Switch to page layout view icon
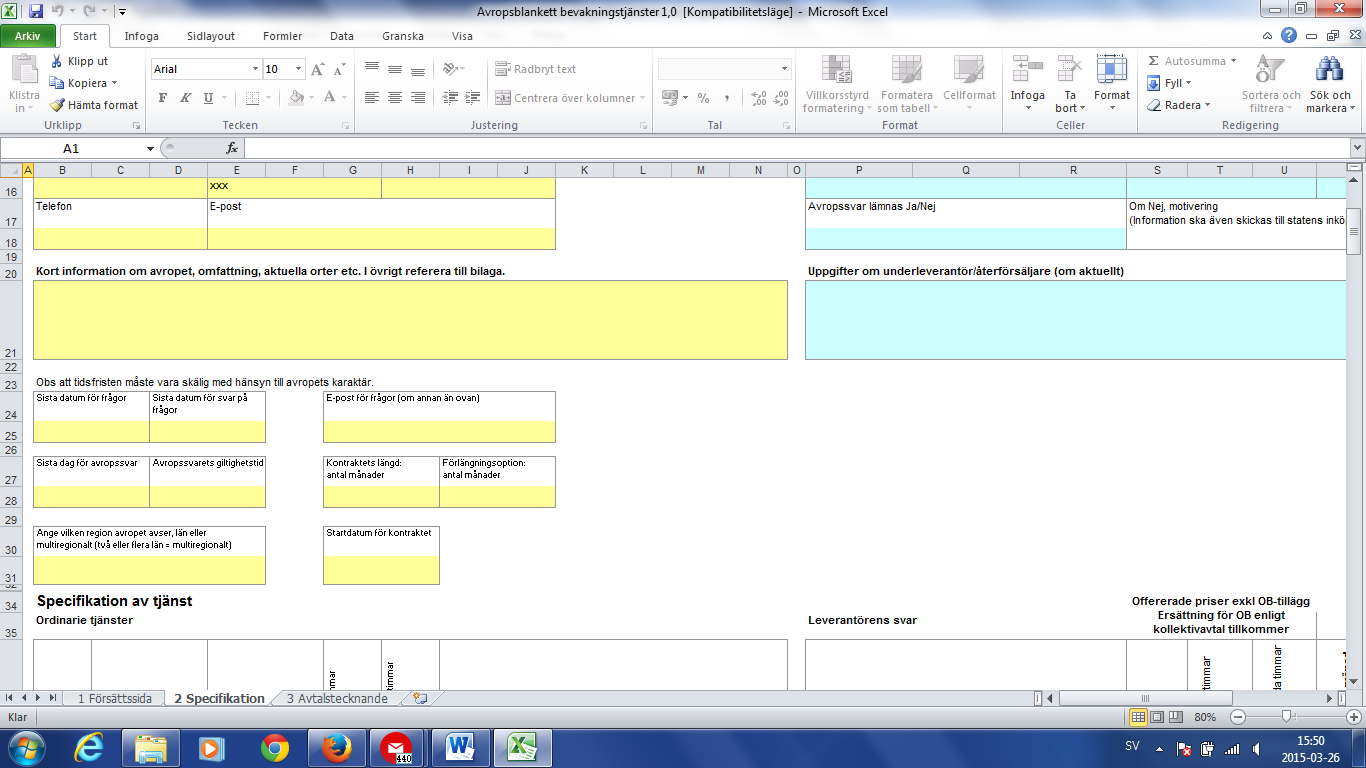This screenshot has height=768, width=1366. click(1157, 717)
